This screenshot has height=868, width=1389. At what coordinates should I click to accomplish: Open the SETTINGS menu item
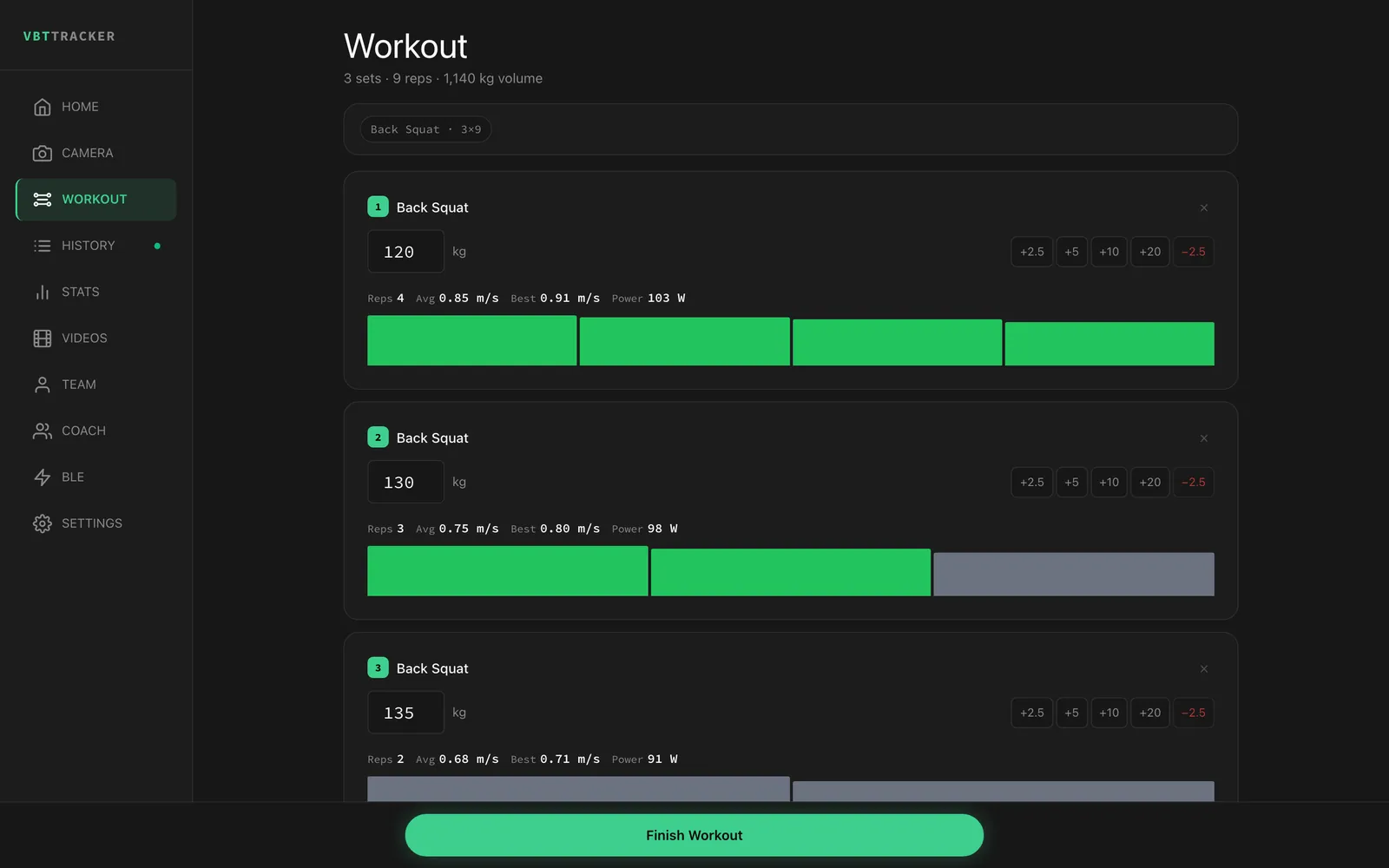(x=95, y=523)
